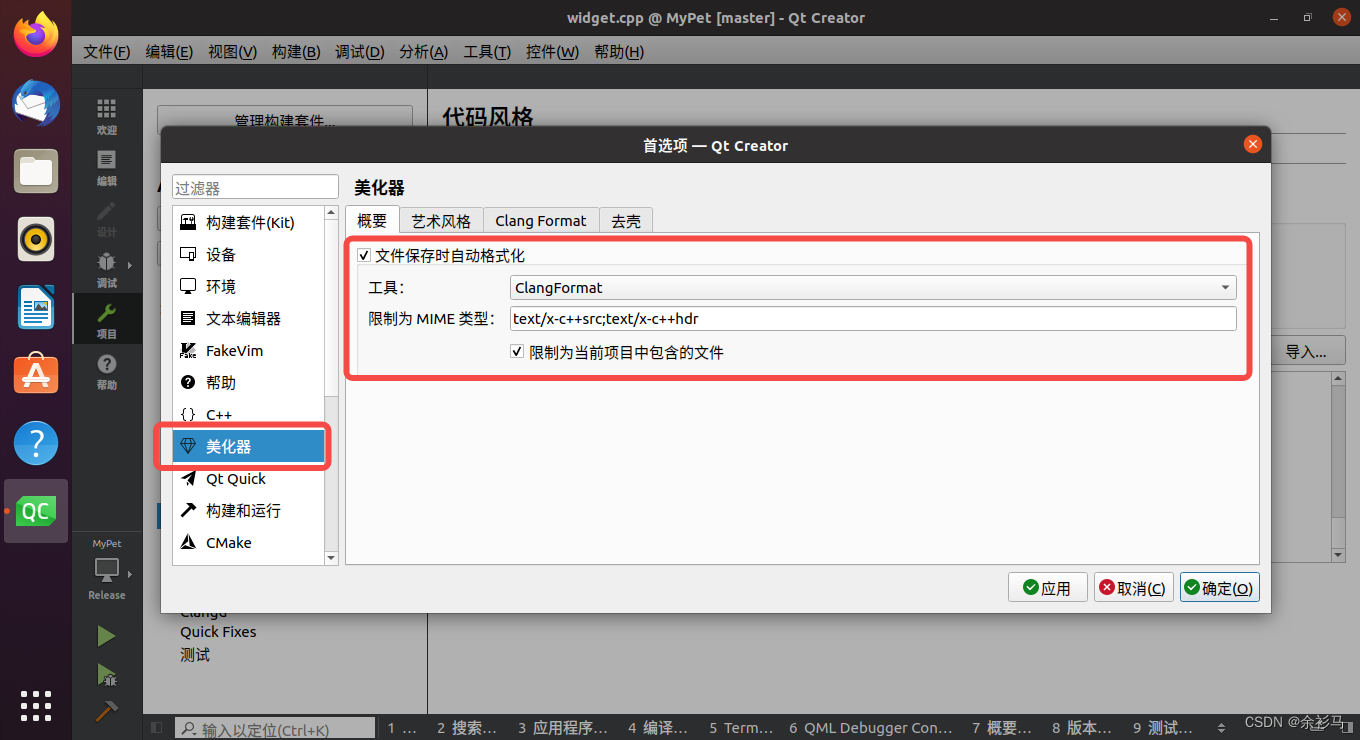Close the 首选项 preferences dialog

click(1252, 145)
